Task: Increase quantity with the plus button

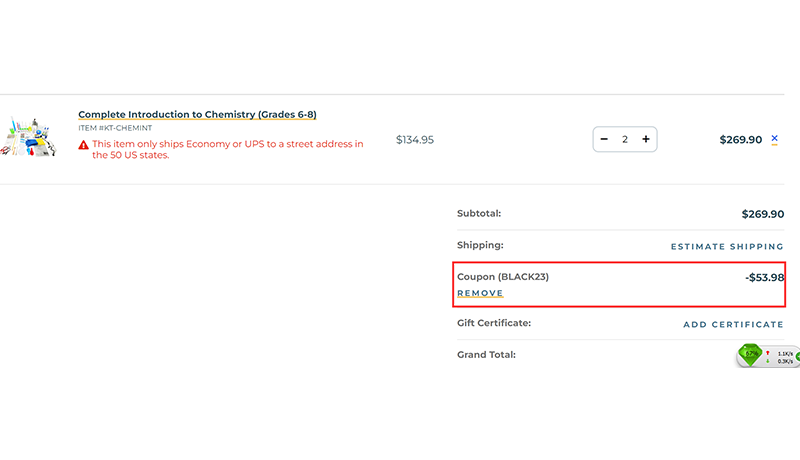Action: point(646,139)
